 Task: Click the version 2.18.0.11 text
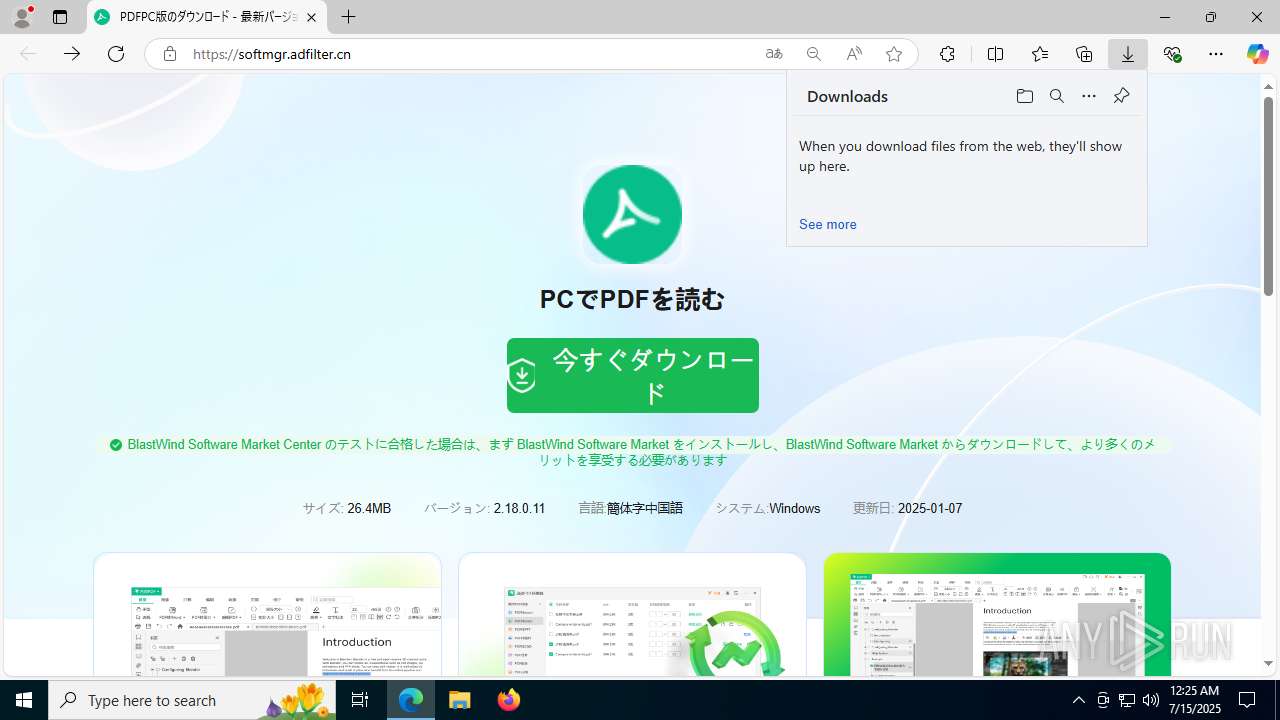point(519,508)
